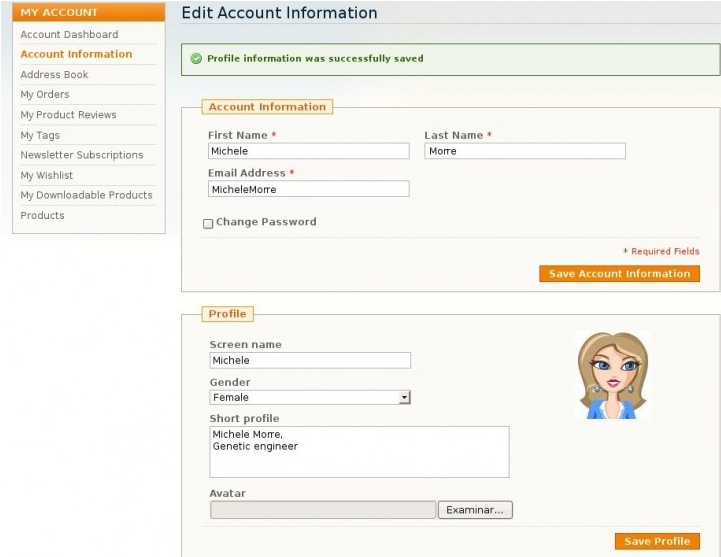Open My Product Reviews page
The width and height of the screenshot is (721, 557).
68,115
